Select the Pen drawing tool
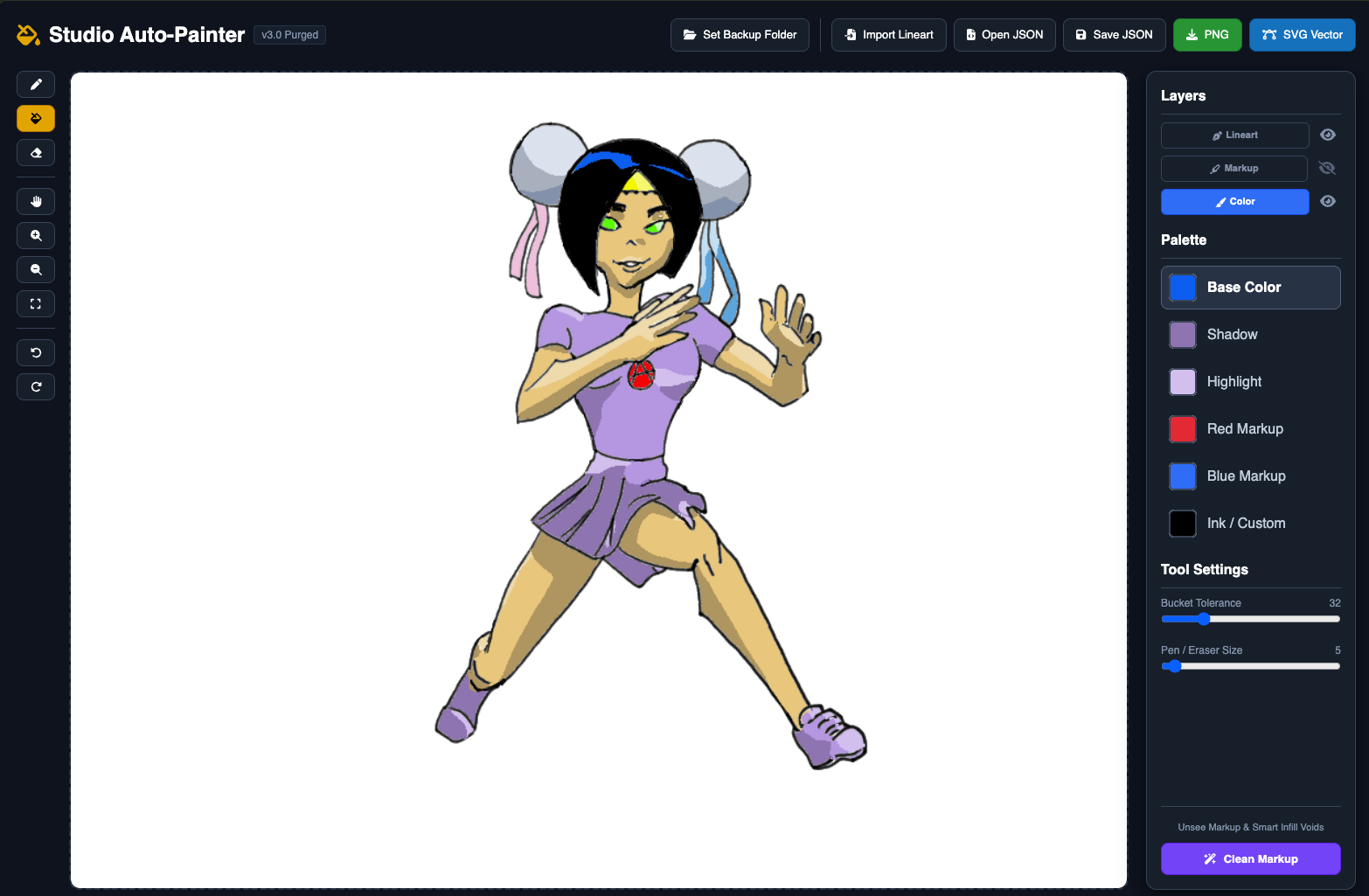The height and width of the screenshot is (896, 1369). click(x=36, y=85)
